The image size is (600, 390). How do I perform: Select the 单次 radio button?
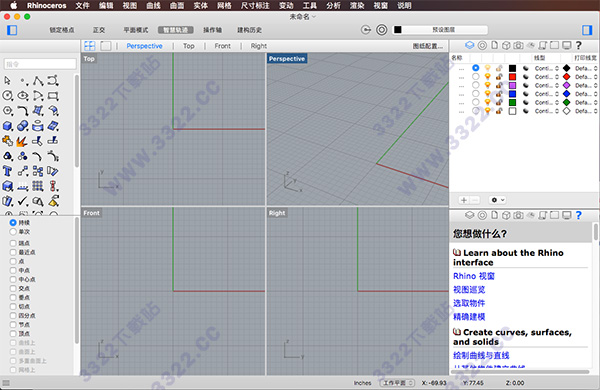point(13,232)
